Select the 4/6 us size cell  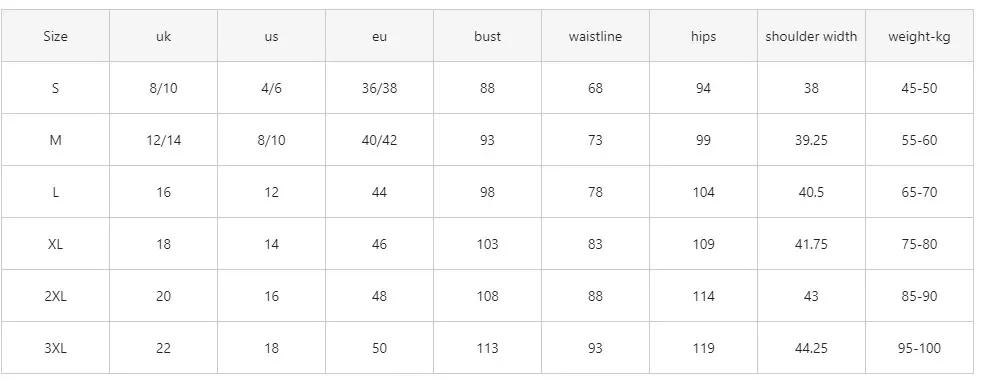click(271, 88)
